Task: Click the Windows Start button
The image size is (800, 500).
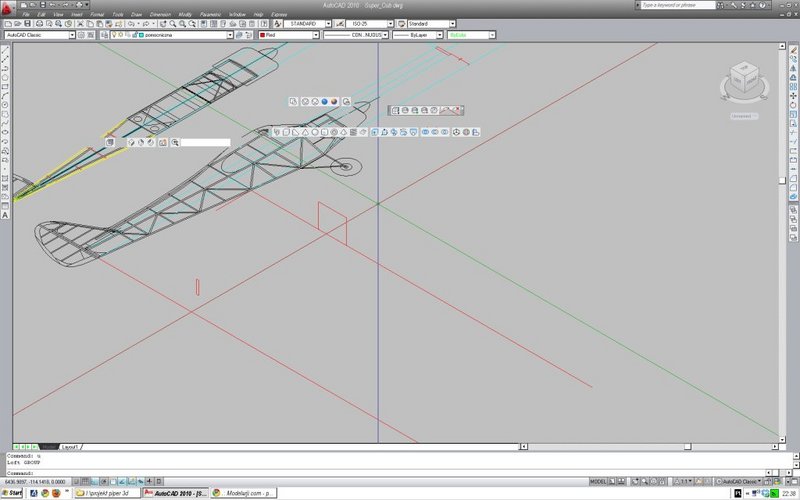Action: pos(12,493)
